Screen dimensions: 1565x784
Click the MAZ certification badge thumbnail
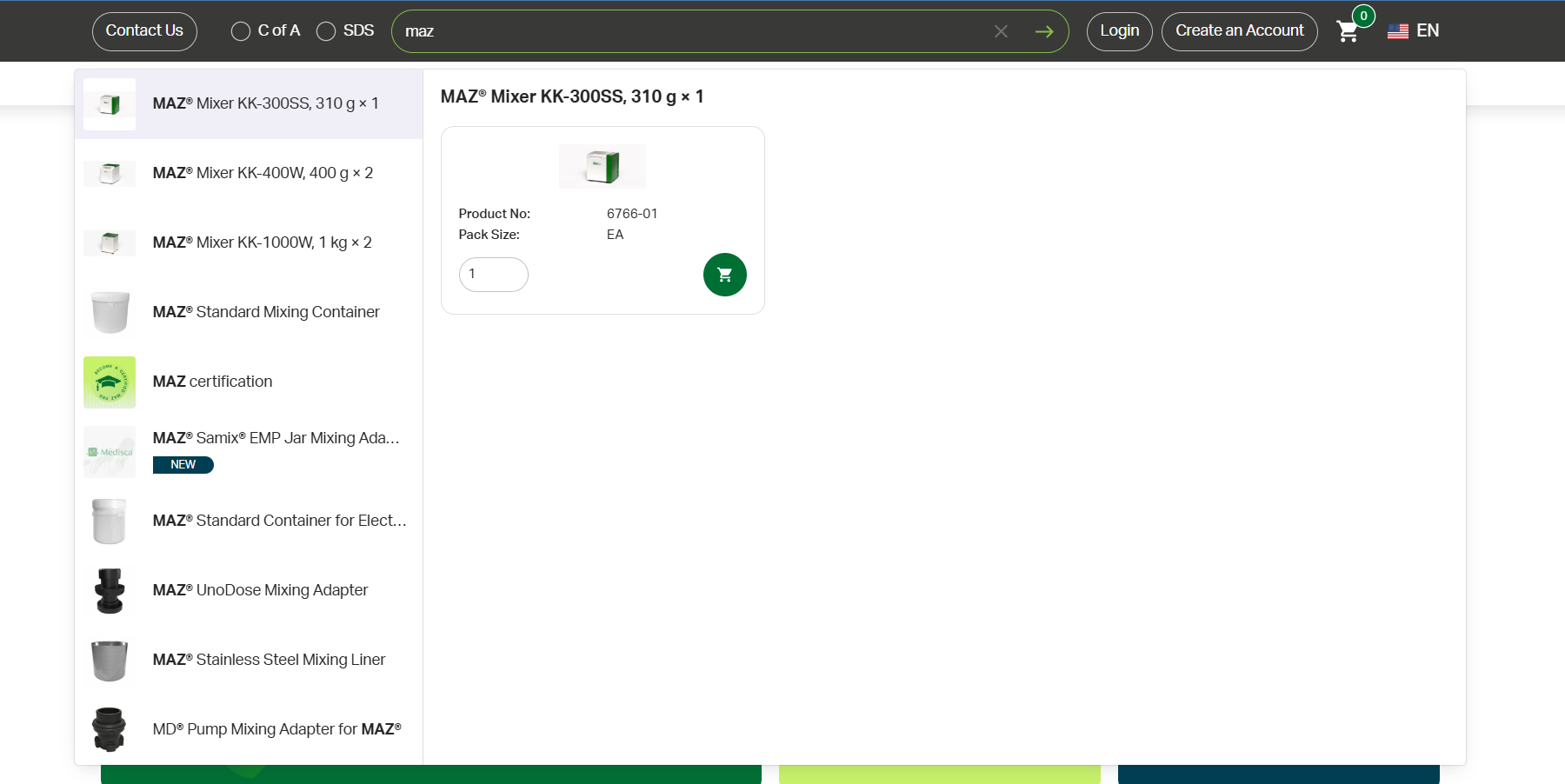110,382
